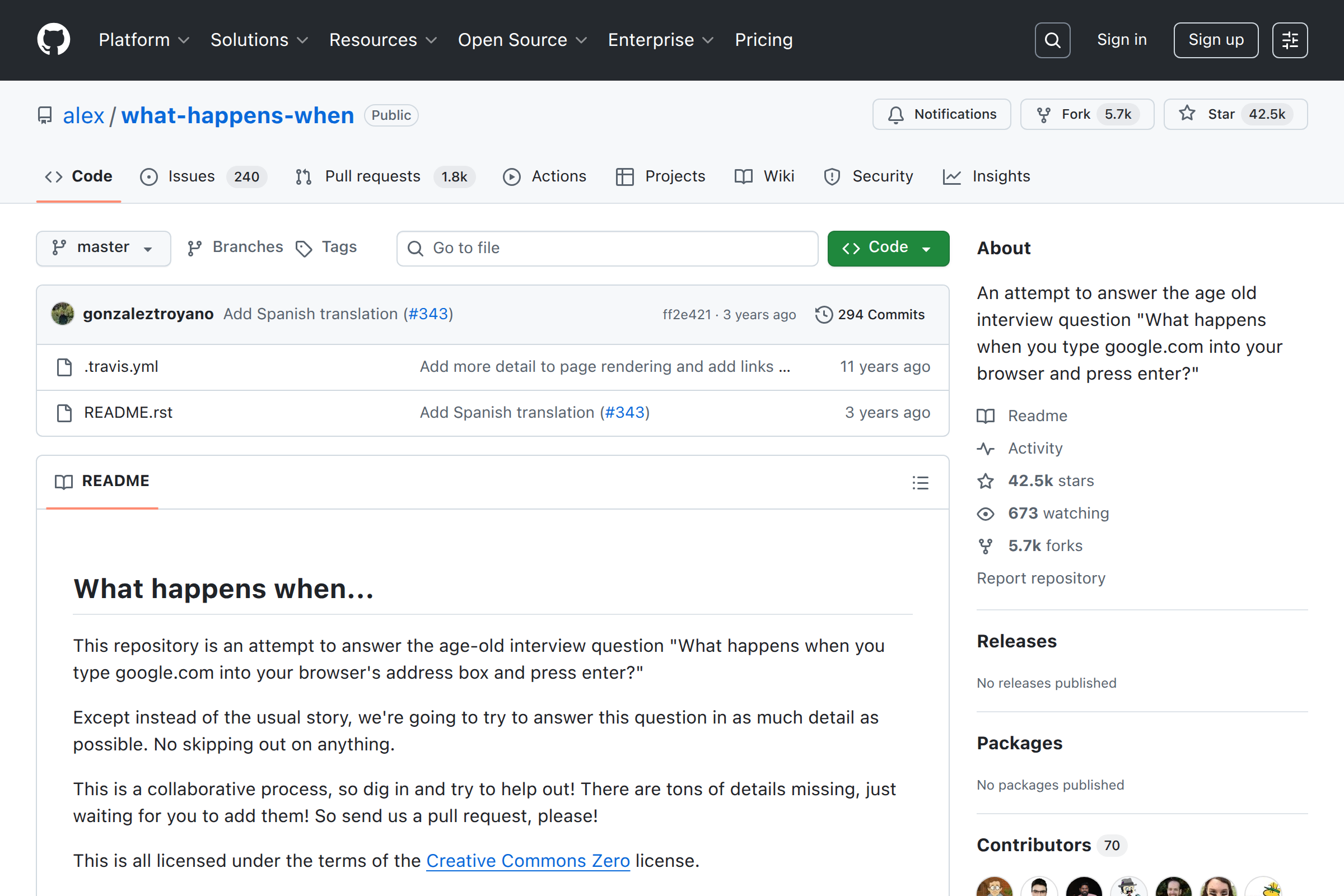Screen dimensions: 1344x896
Task: Open the GitHub home logo
Action: click(x=54, y=39)
